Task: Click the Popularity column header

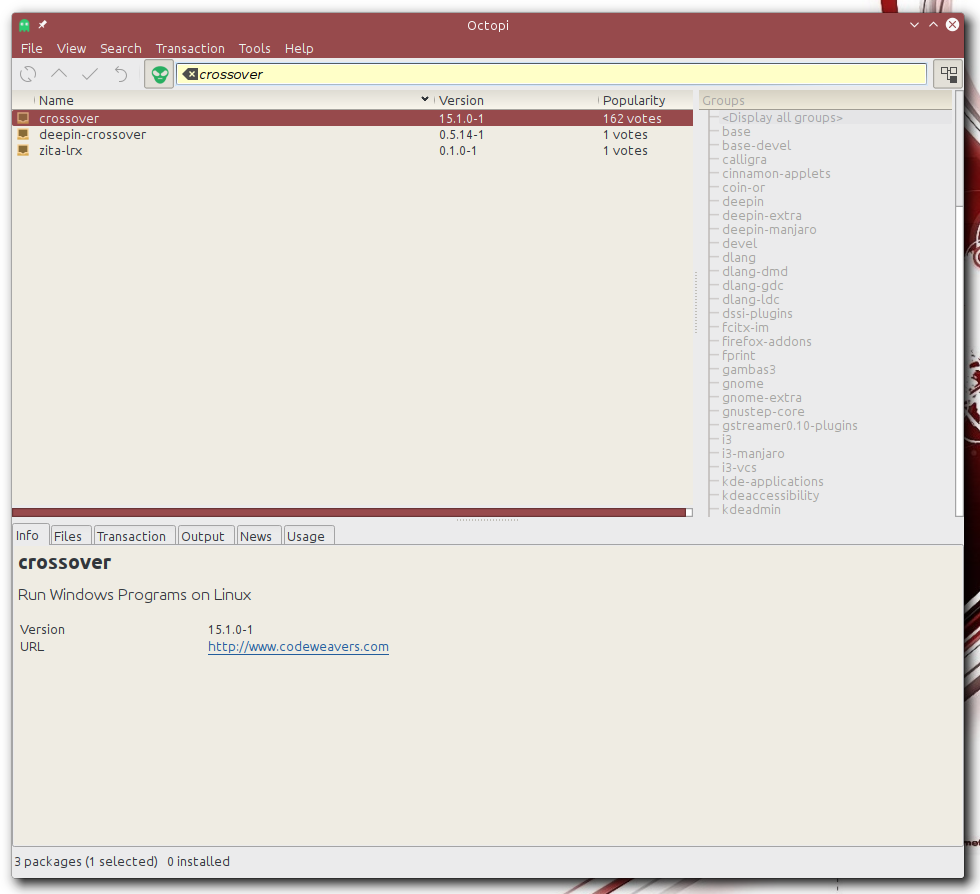Action: tap(634, 100)
